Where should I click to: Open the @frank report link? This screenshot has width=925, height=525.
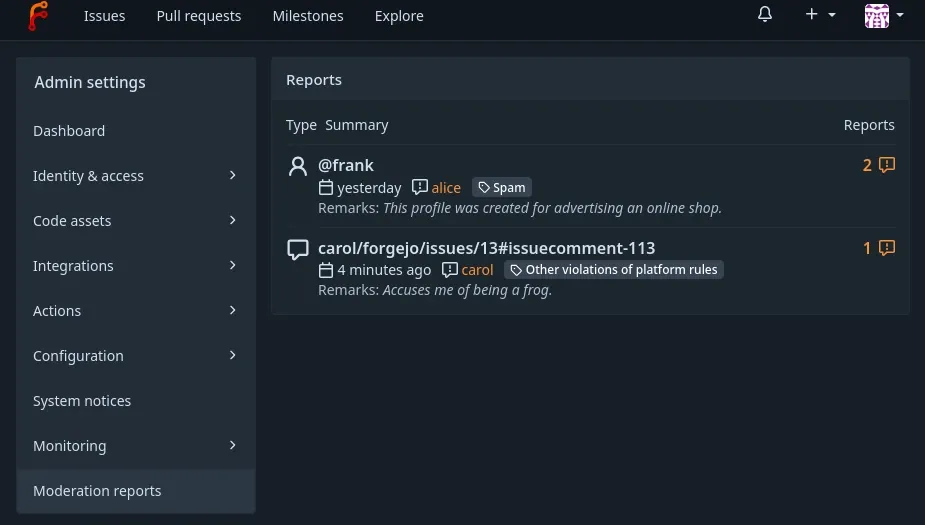coord(346,165)
